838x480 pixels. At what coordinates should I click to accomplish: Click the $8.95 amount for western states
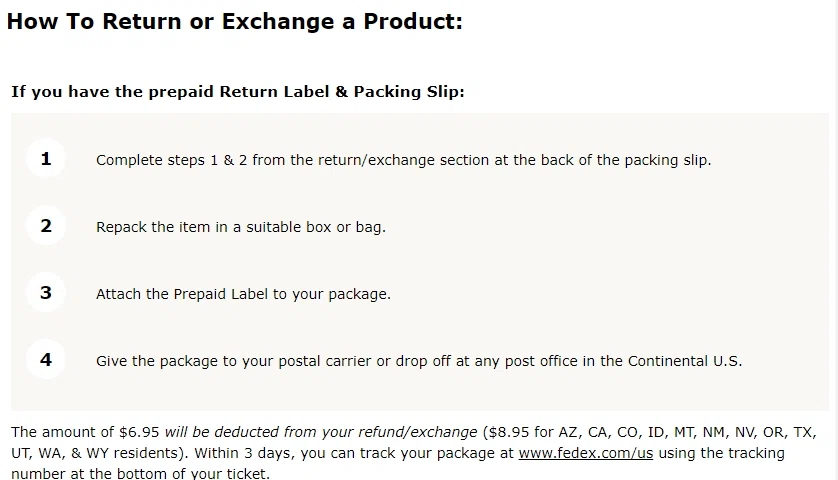[x=510, y=433]
